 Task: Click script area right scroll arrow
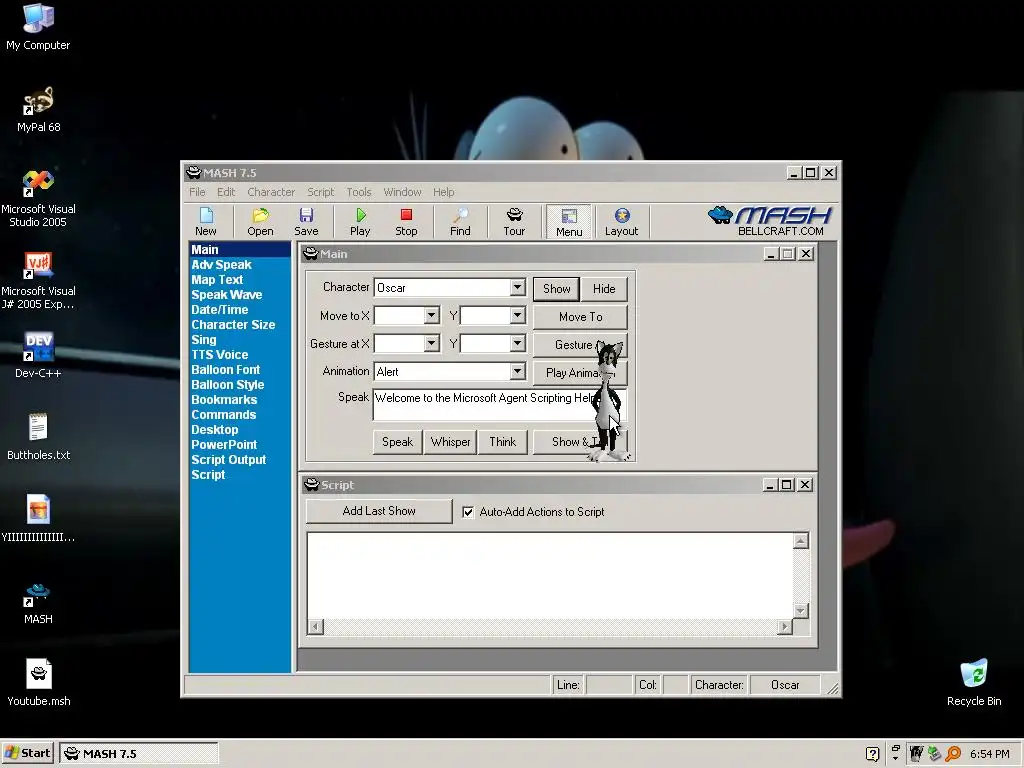click(784, 627)
